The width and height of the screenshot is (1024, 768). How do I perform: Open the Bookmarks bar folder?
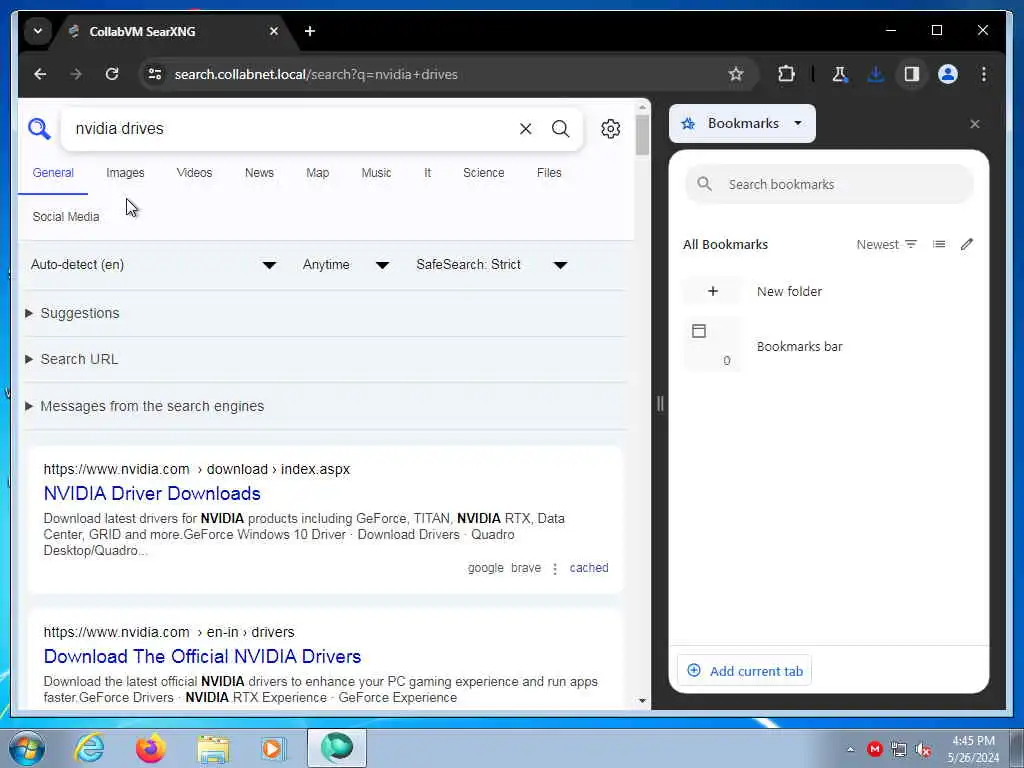(829, 345)
